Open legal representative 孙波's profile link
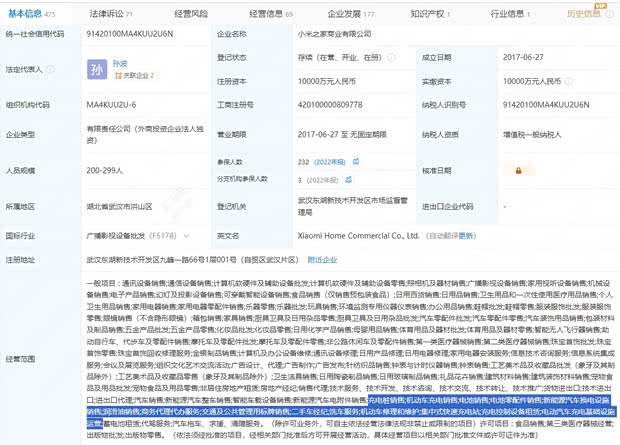This screenshot has width=620, height=445. (122, 63)
